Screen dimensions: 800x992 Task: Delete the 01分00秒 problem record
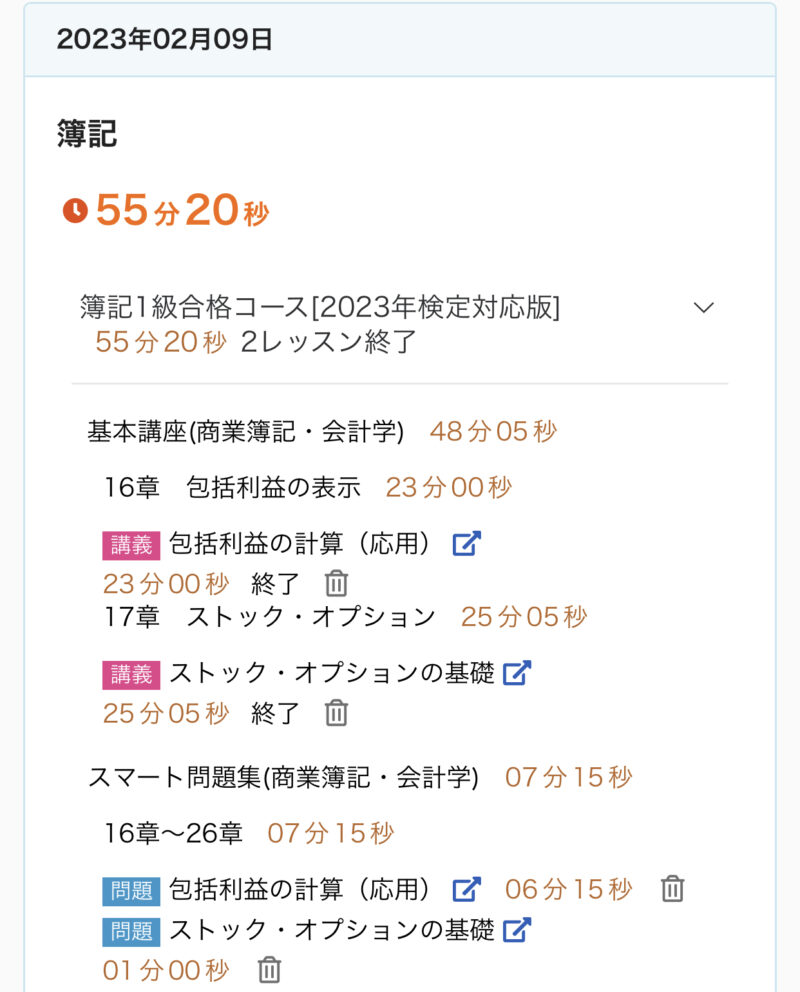pos(269,969)
